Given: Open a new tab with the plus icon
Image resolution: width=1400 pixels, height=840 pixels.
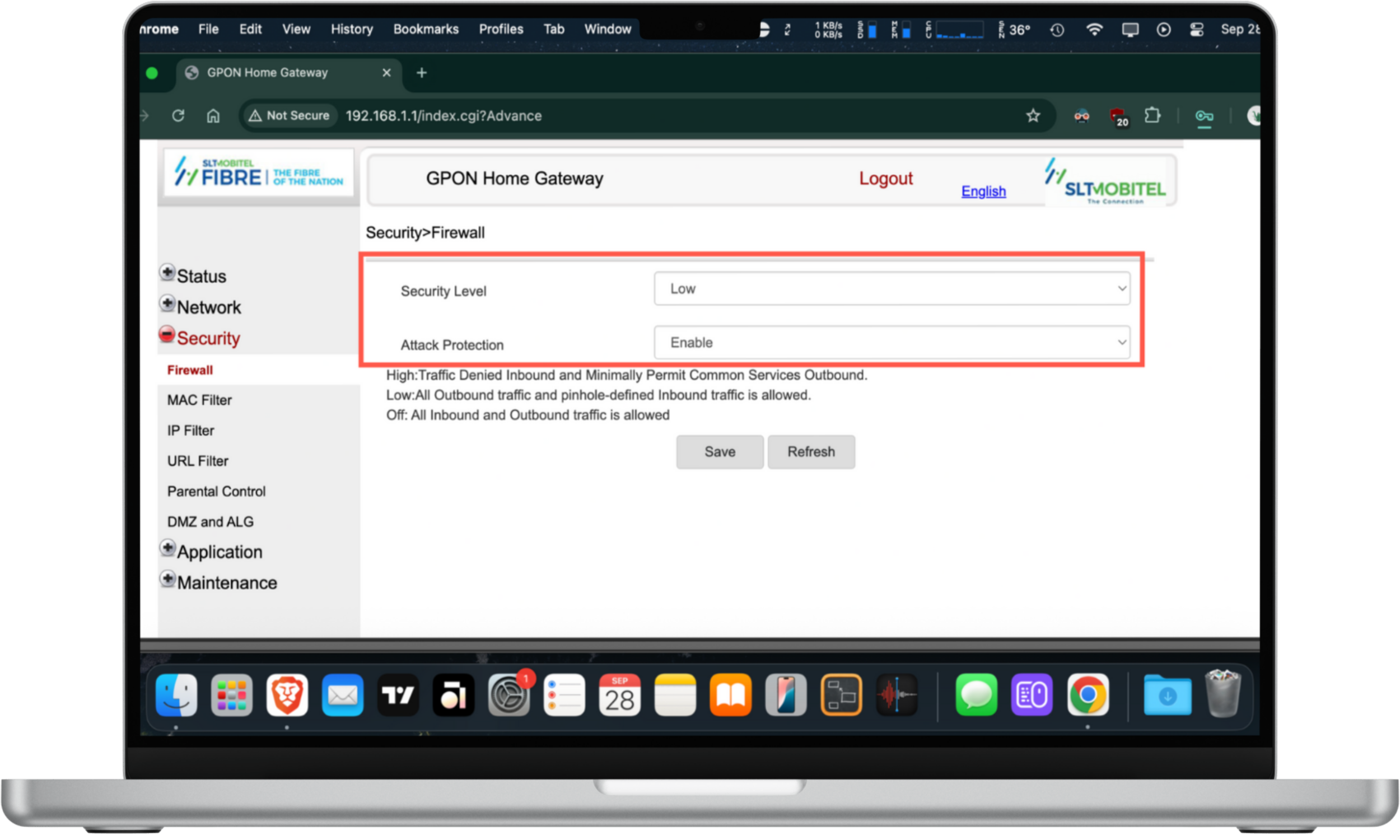Looking at the screenshot, I should tap(422, 73).
